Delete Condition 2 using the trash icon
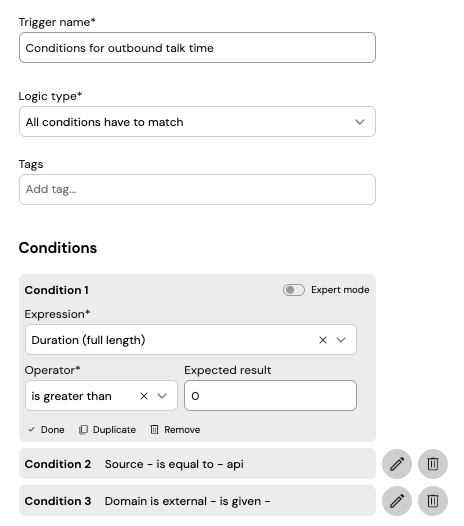464x526 pixels. tap(433, 464)
